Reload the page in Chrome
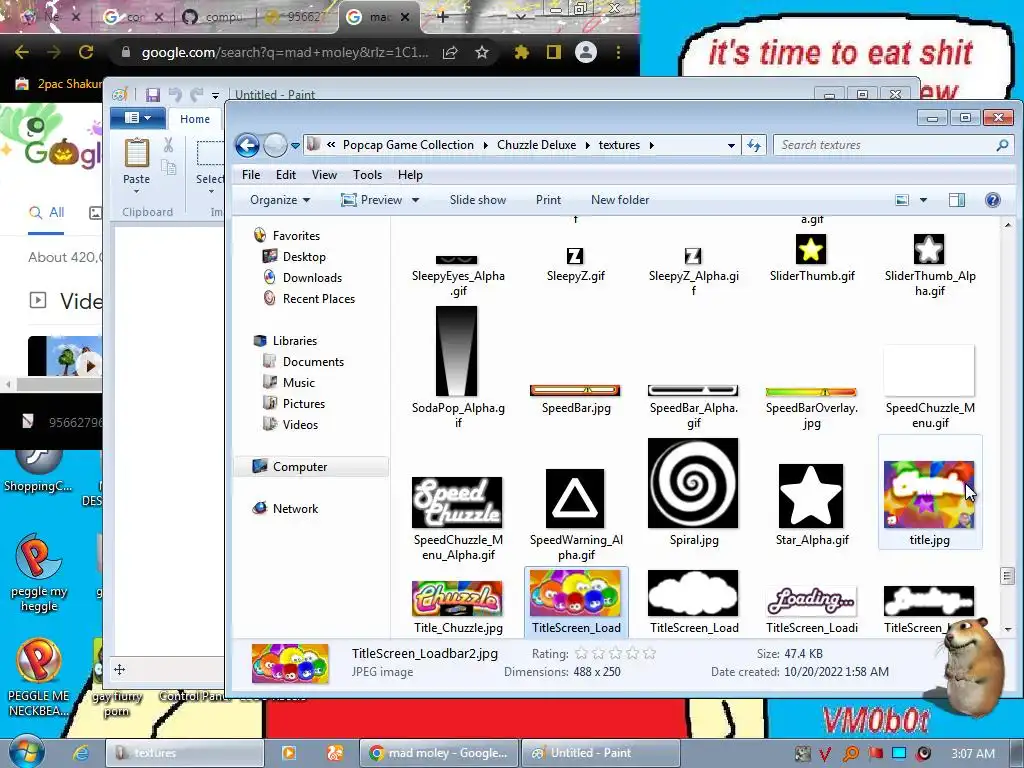Screen dimensions: 1024x768 tap(86, 52)
